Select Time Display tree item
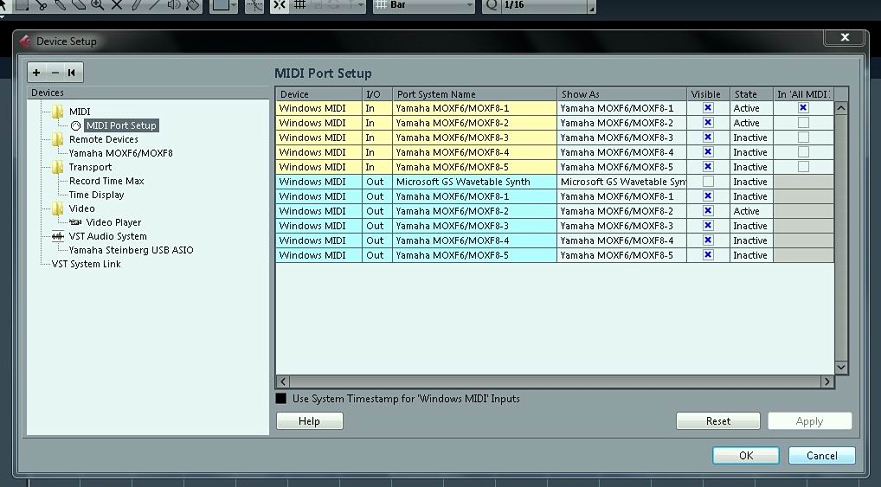 (97, 194)
